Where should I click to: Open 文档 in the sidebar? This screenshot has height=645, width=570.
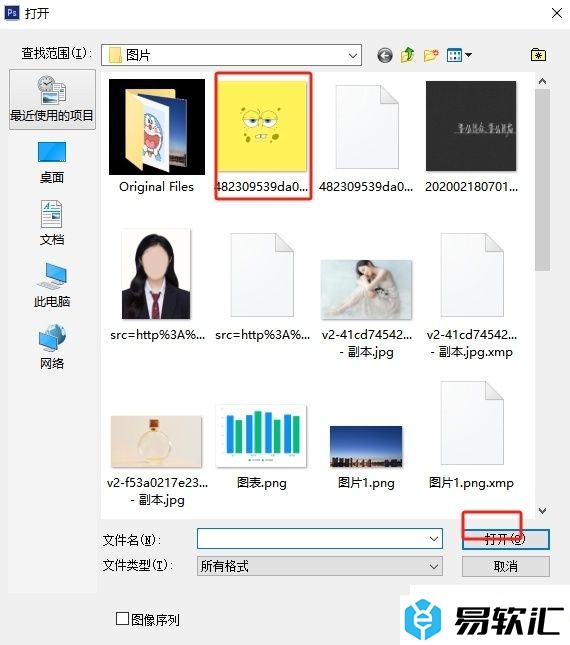coord(52,223)
